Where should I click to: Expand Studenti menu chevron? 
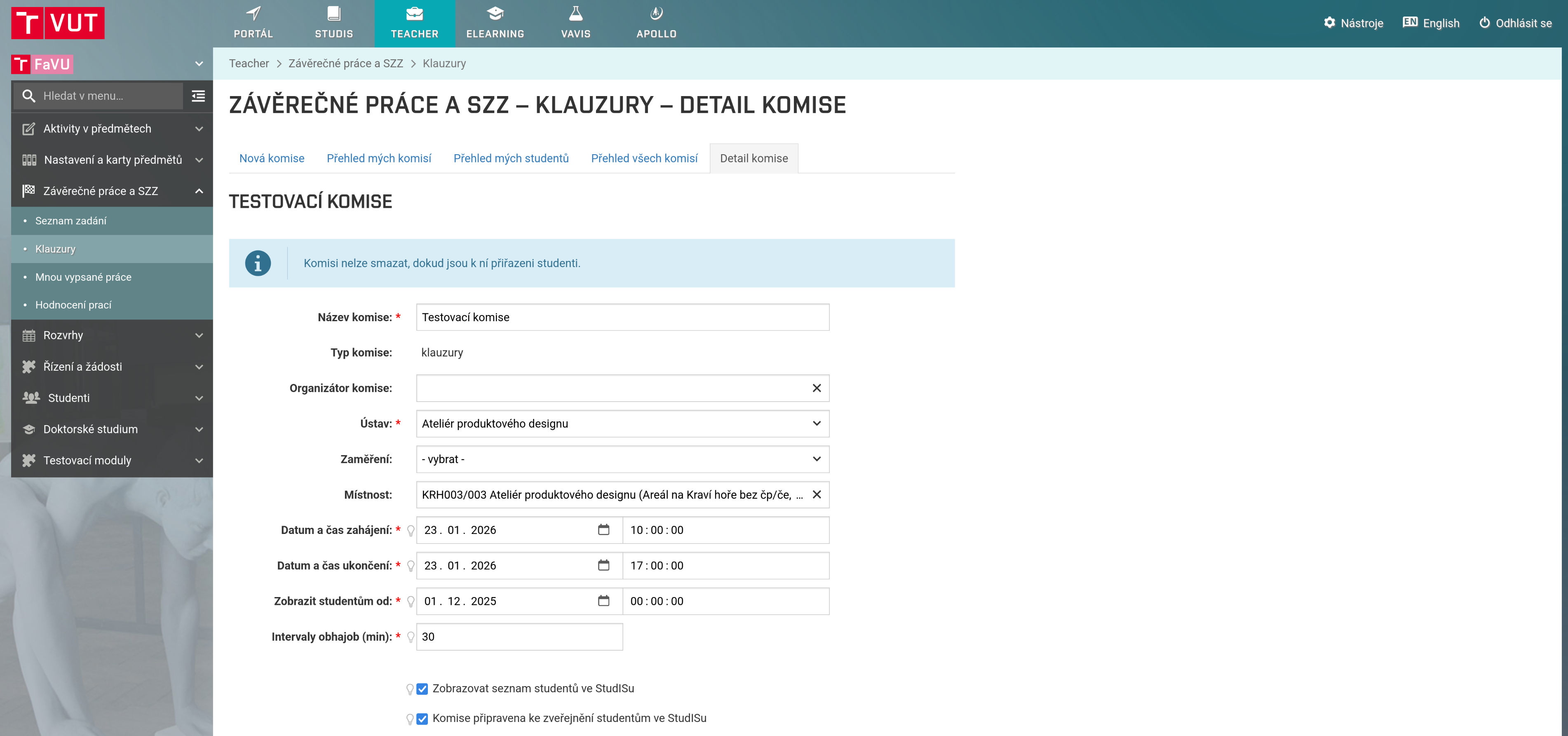(x=199, y=397)
